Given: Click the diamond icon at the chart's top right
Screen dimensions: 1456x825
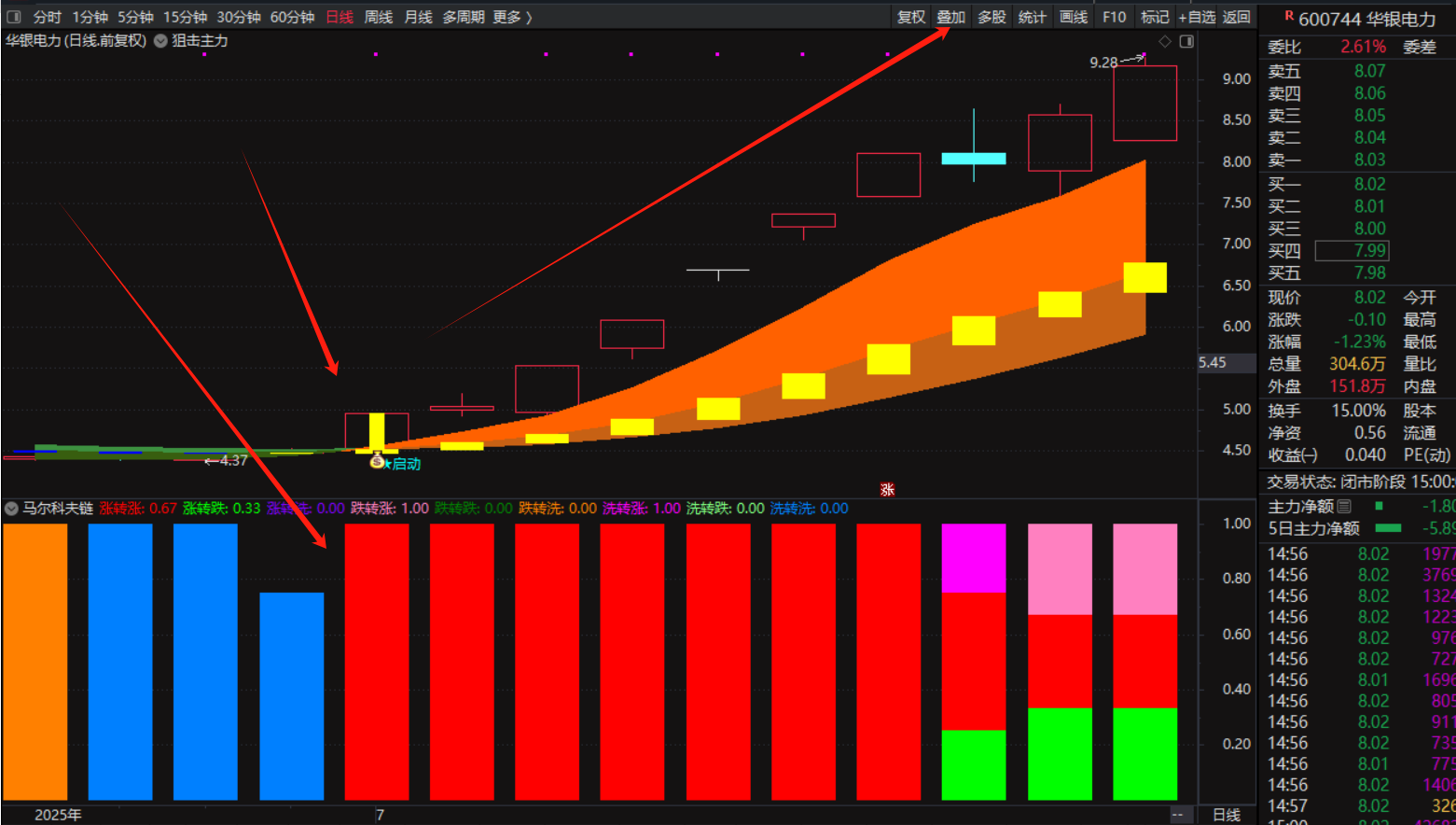Looking at the screenshot, I should (1165, 41).
